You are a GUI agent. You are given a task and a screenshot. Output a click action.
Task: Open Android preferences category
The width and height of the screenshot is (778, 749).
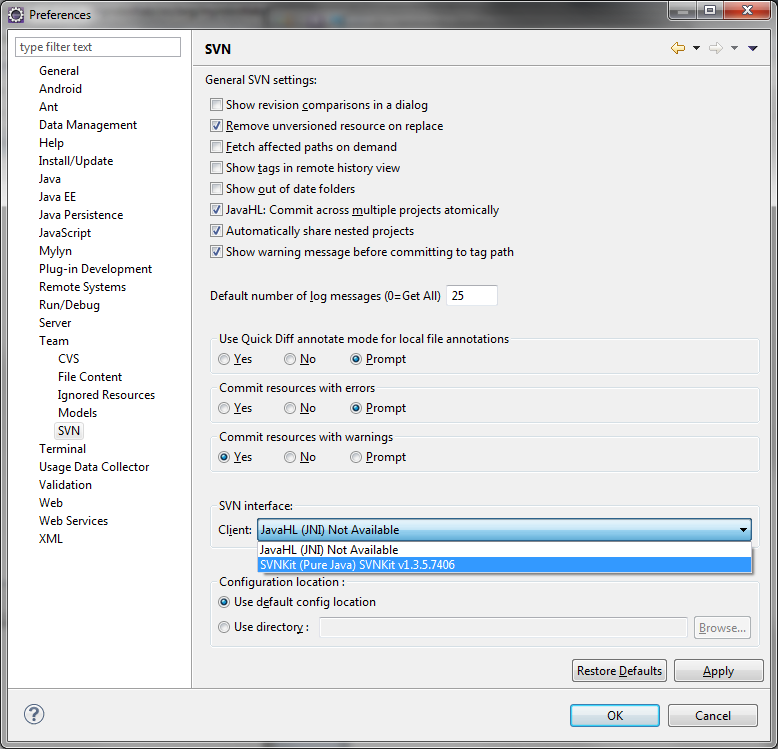click(x=60, y=89)
